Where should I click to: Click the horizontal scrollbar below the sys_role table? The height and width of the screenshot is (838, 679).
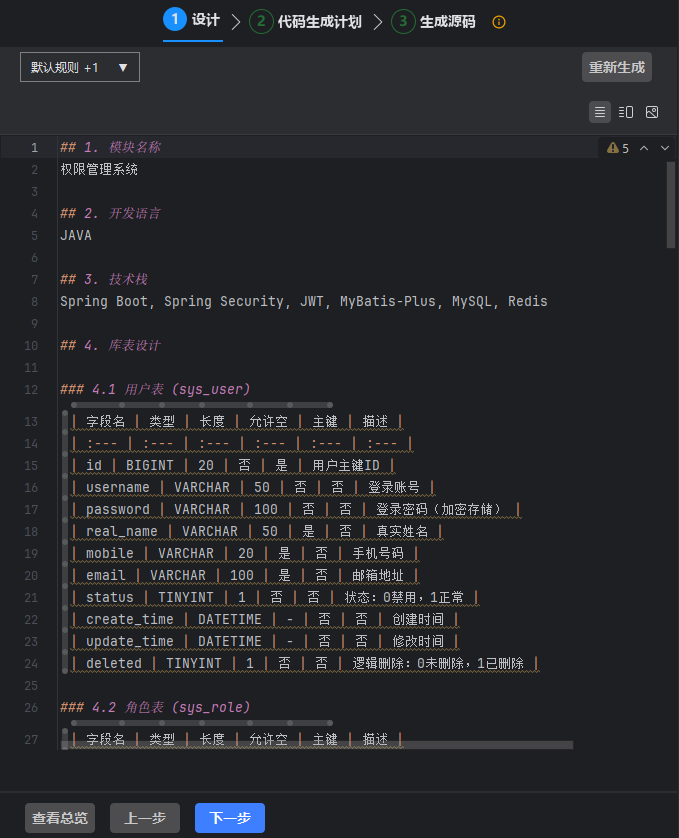tap(320, 745)
